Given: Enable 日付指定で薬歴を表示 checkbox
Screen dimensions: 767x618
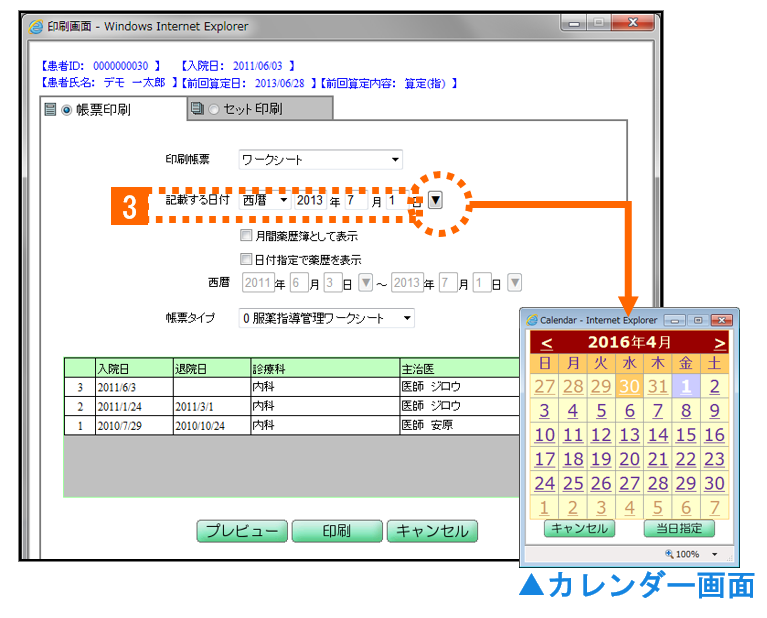Looking at the screenshot, I should click(246, 259).
